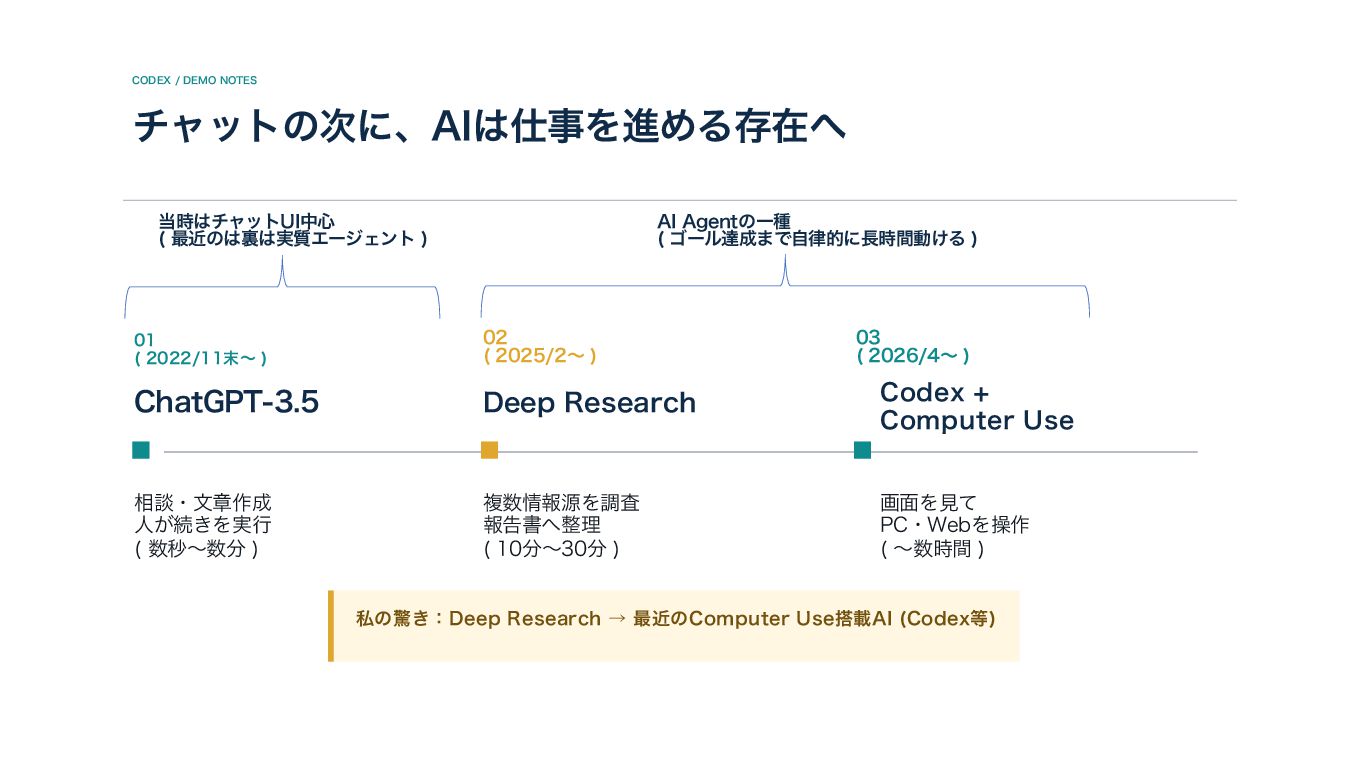1361x765 pixels.
Task: Click the line "PC・Webを操作"
Action: click(x=954, y=525)
